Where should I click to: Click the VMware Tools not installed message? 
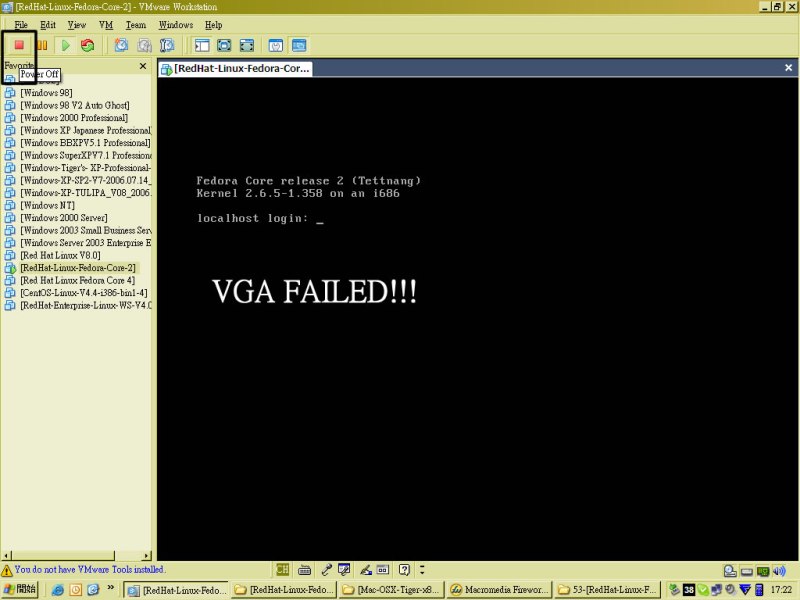pos(89,569)
